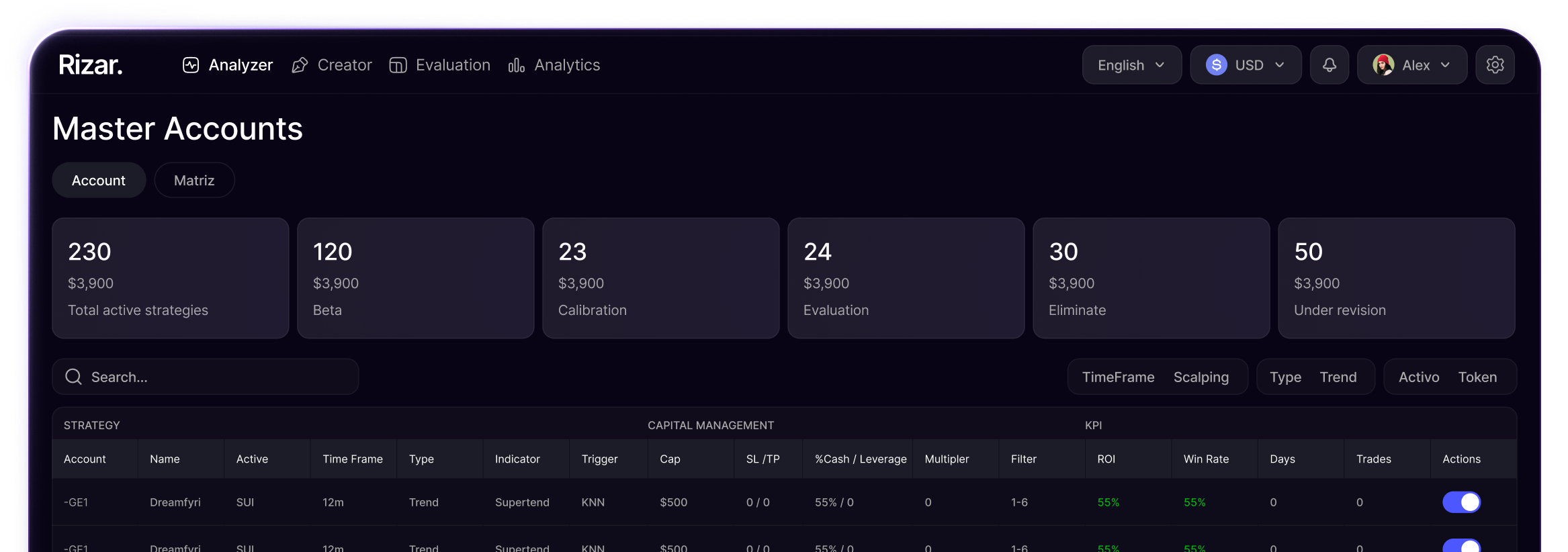Open Activo Token filter
Screen dimensions: 1568x552
click(1450, 377)
